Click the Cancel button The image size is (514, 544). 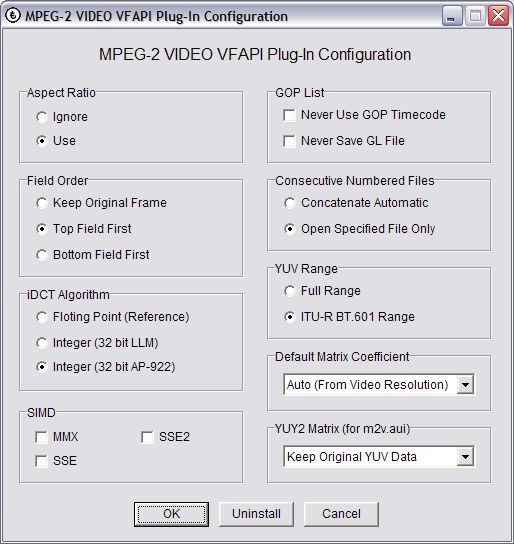tap(341, 514)
